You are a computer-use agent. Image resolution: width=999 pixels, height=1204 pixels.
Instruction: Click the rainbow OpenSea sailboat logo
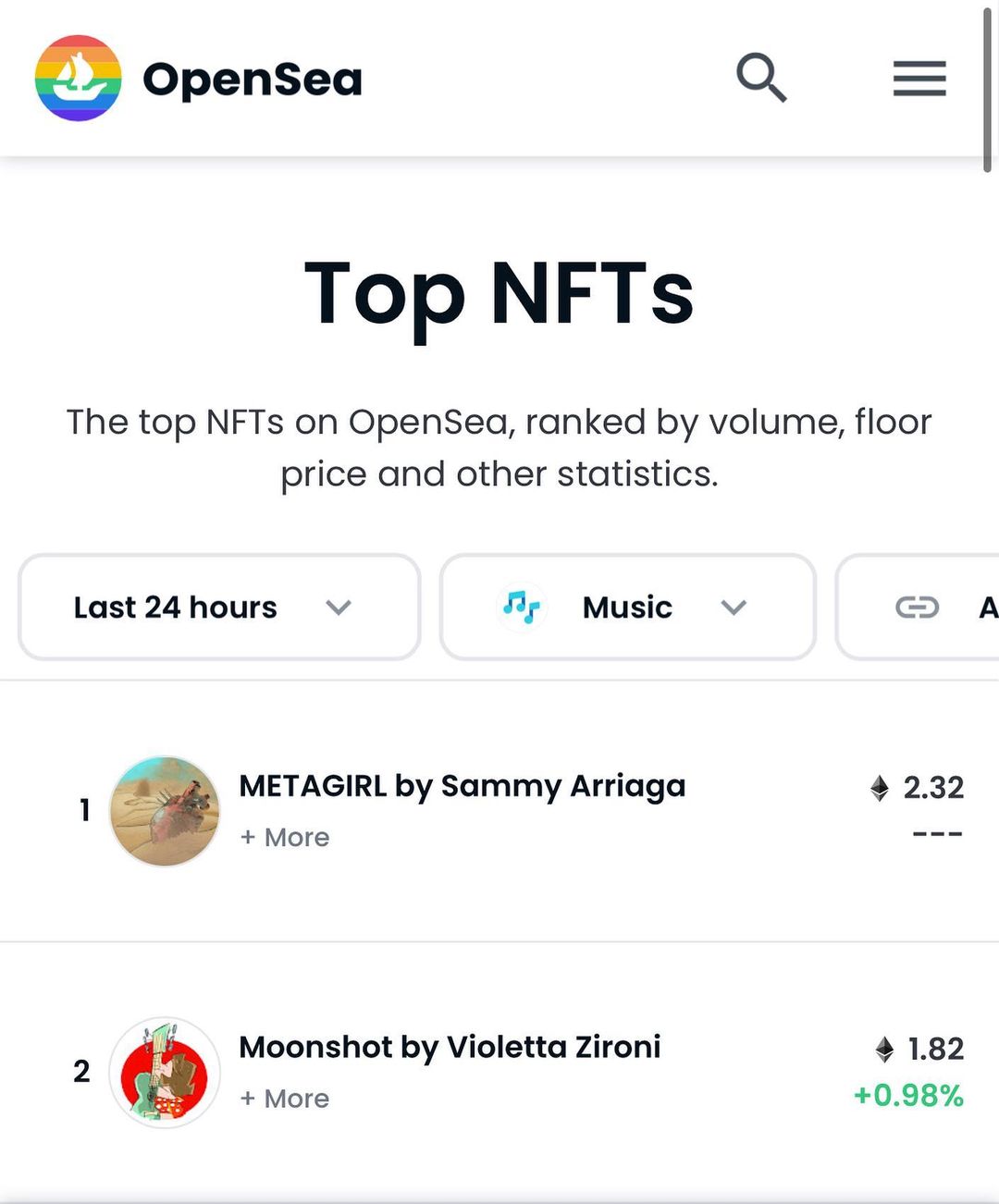coord(78,79)
